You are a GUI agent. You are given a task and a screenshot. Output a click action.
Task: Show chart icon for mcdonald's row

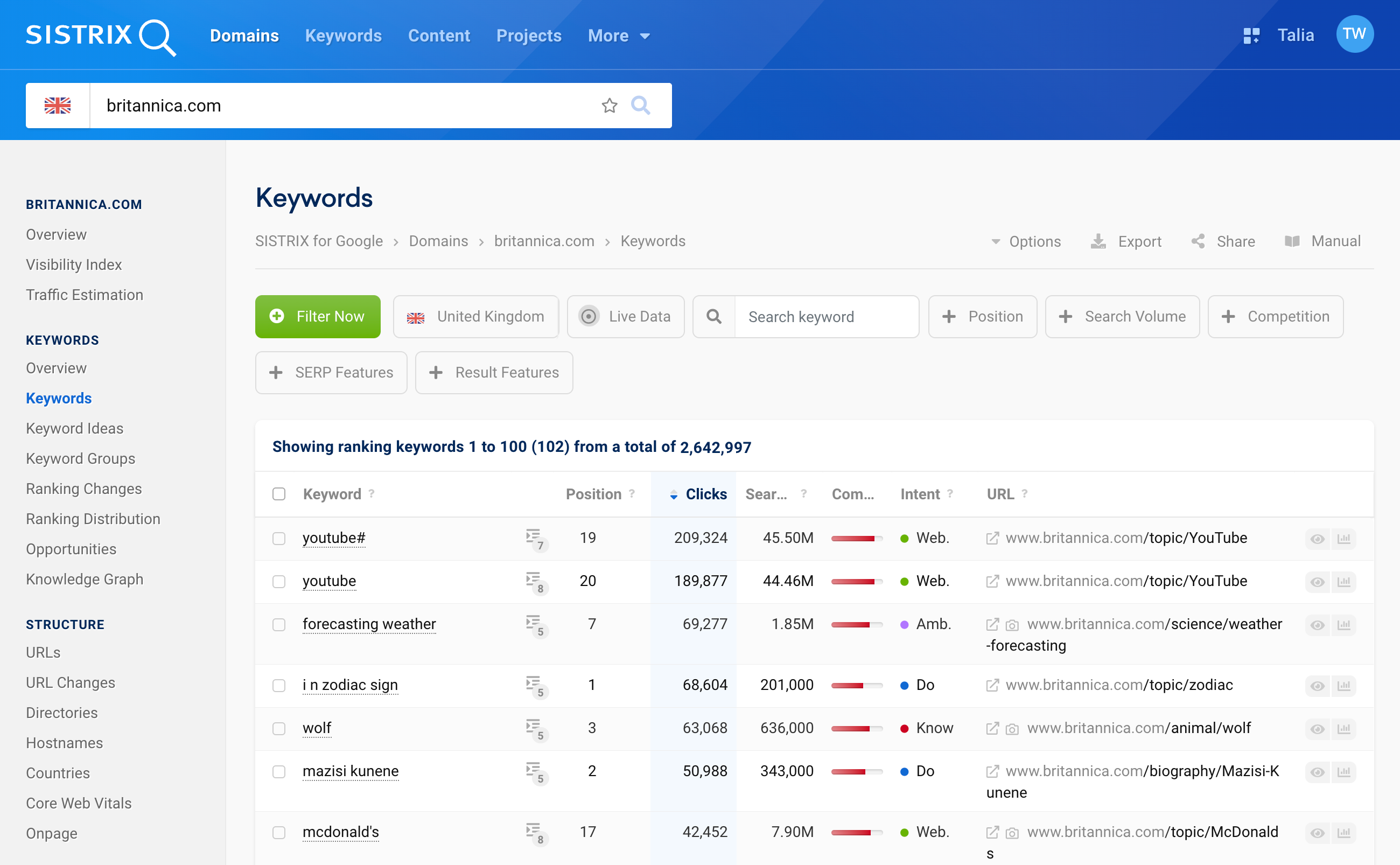tap(1343, 832)
